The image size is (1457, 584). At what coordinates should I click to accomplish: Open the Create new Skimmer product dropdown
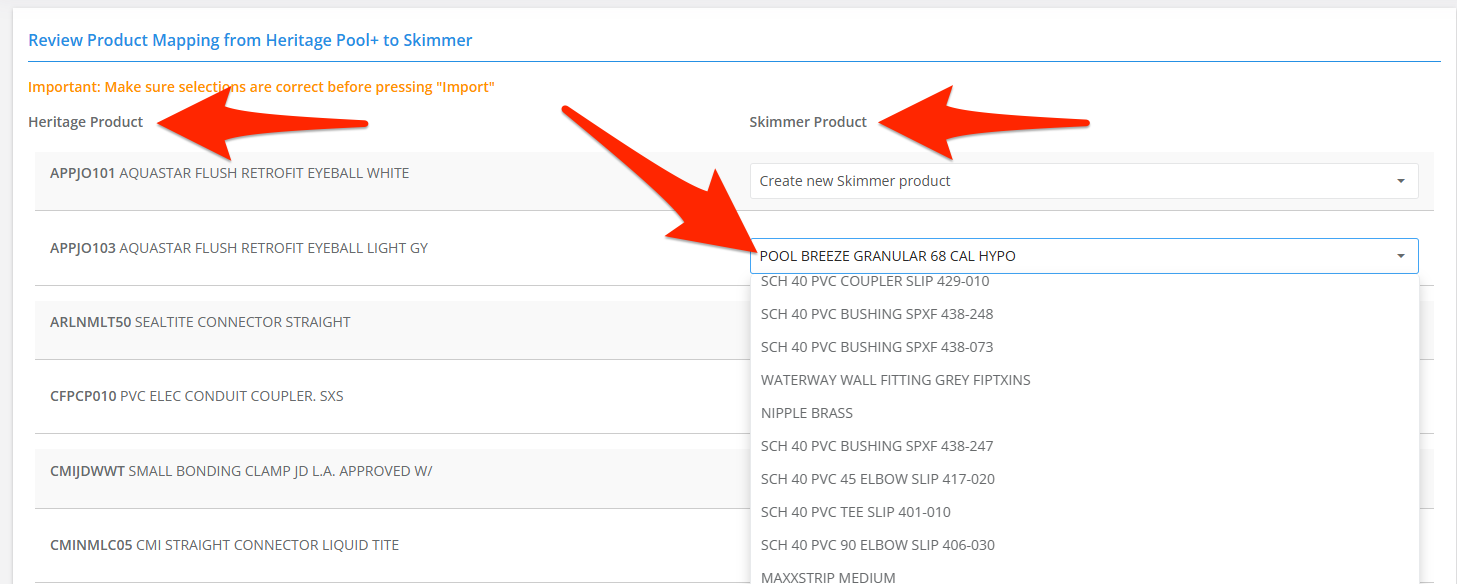click(1084, 181)
